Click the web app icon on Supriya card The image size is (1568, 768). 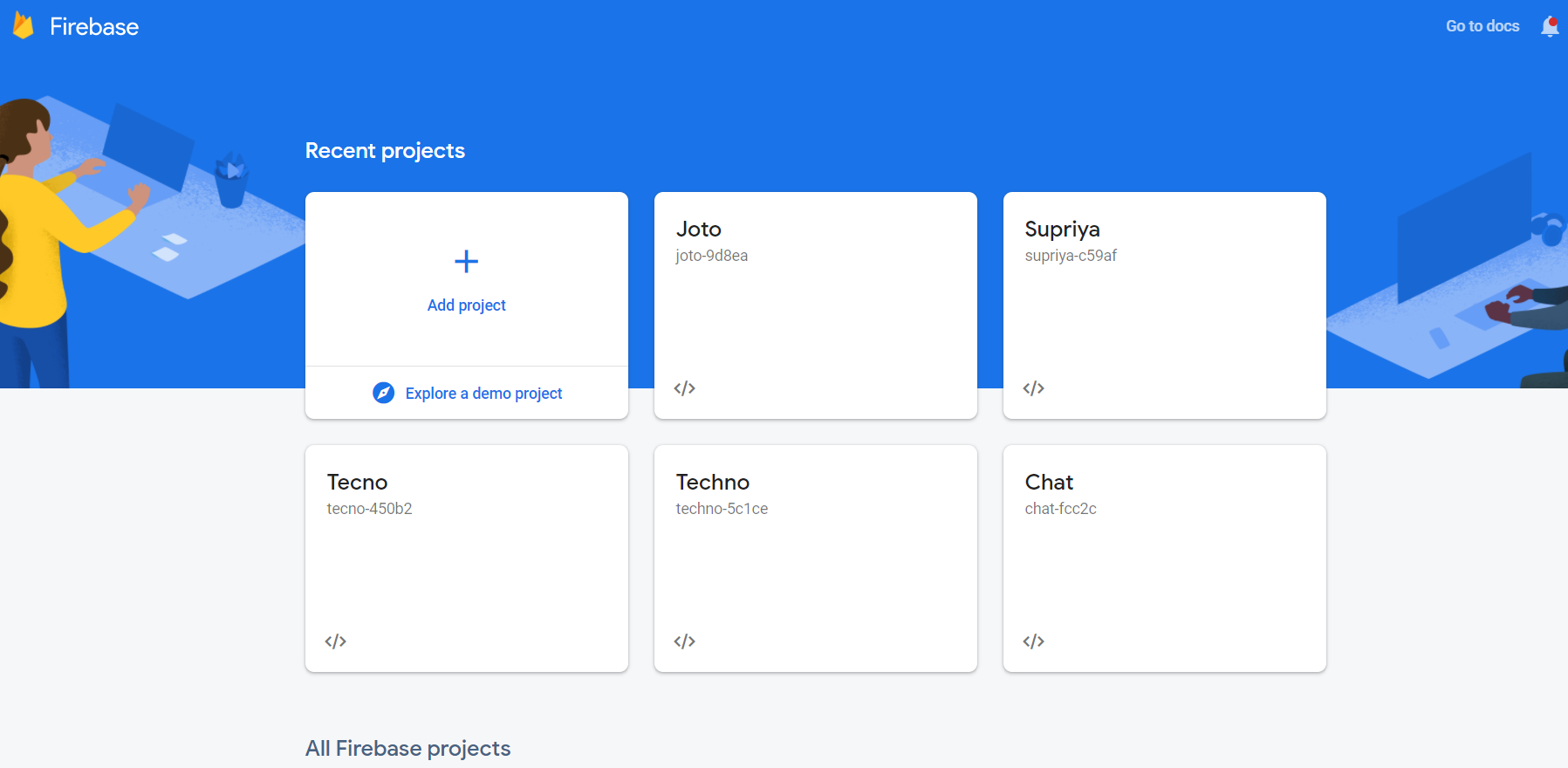(x=1034, y=388)
